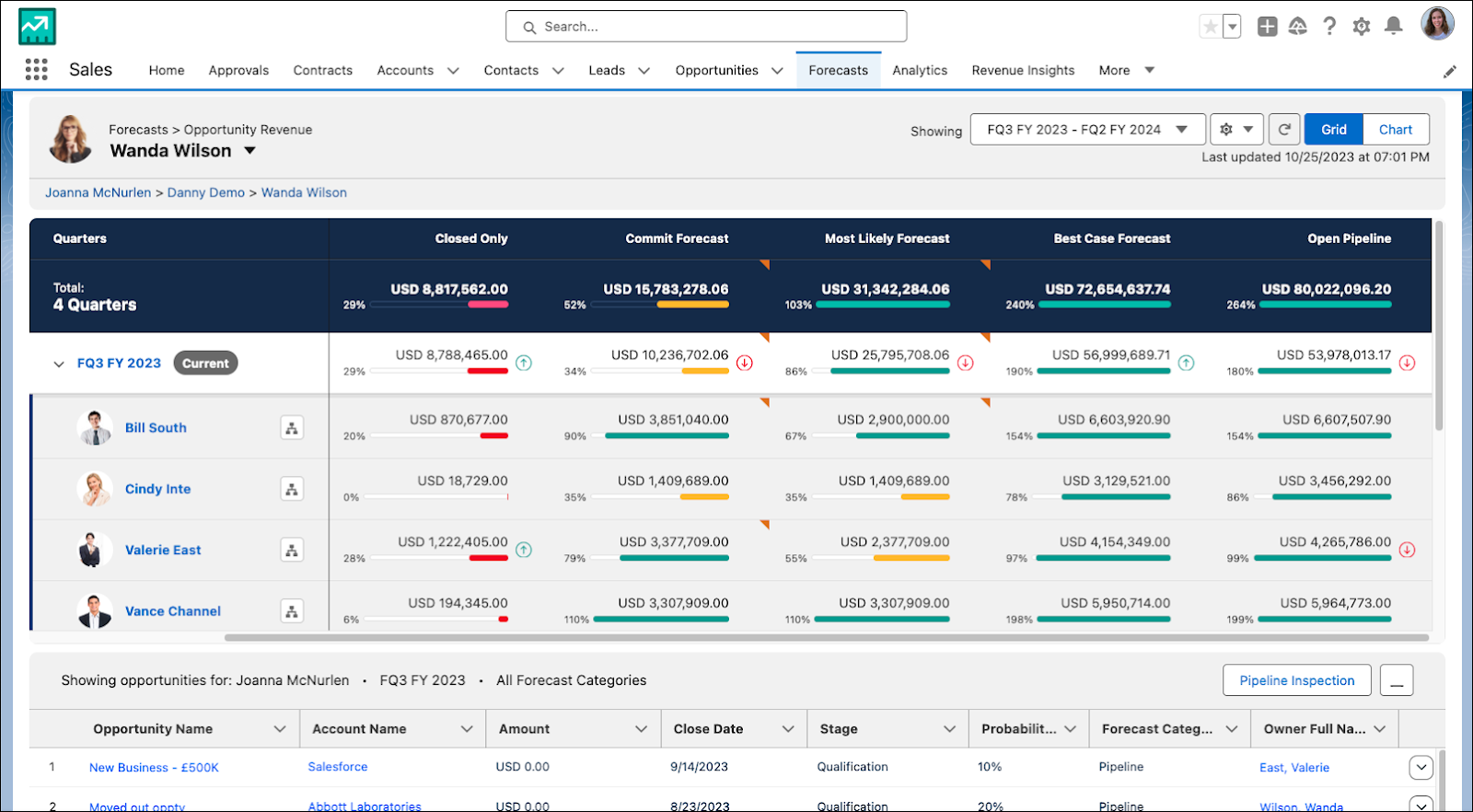Click hierarchy icon next to Vance Channel

292,611
